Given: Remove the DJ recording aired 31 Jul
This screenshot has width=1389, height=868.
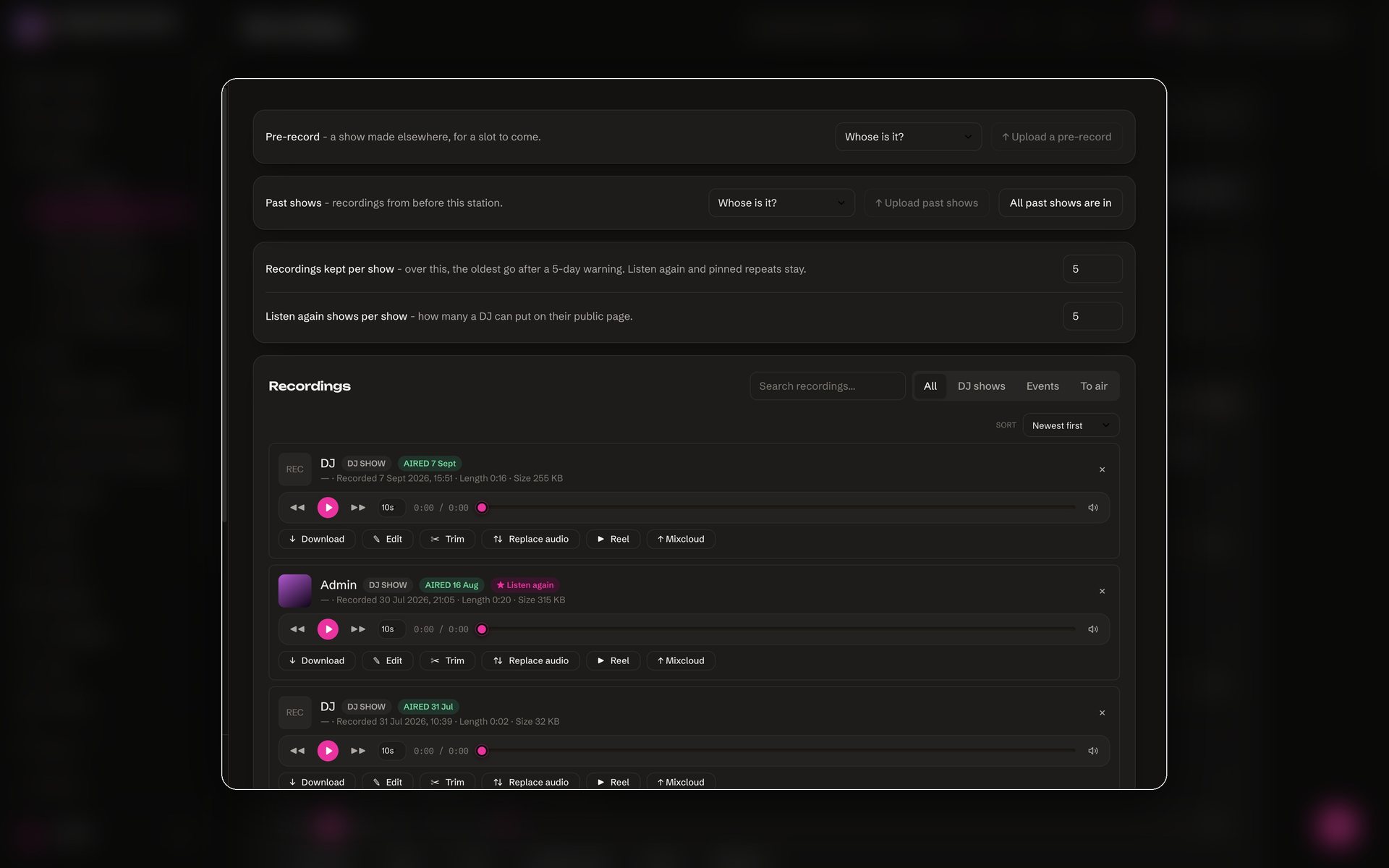Looking at the screenshot, I should tap(1102, 712).
